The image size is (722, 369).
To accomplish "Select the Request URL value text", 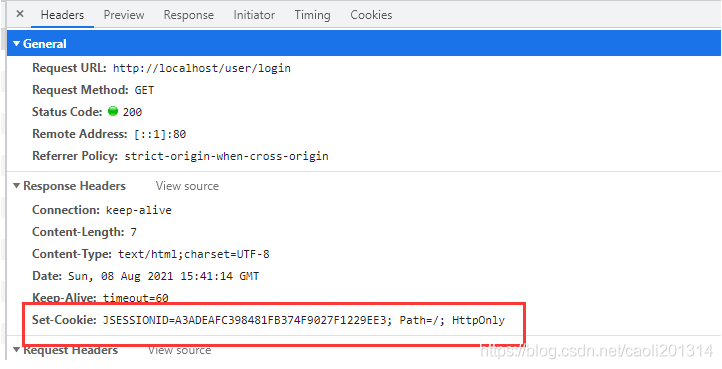I will pos(202,69).
